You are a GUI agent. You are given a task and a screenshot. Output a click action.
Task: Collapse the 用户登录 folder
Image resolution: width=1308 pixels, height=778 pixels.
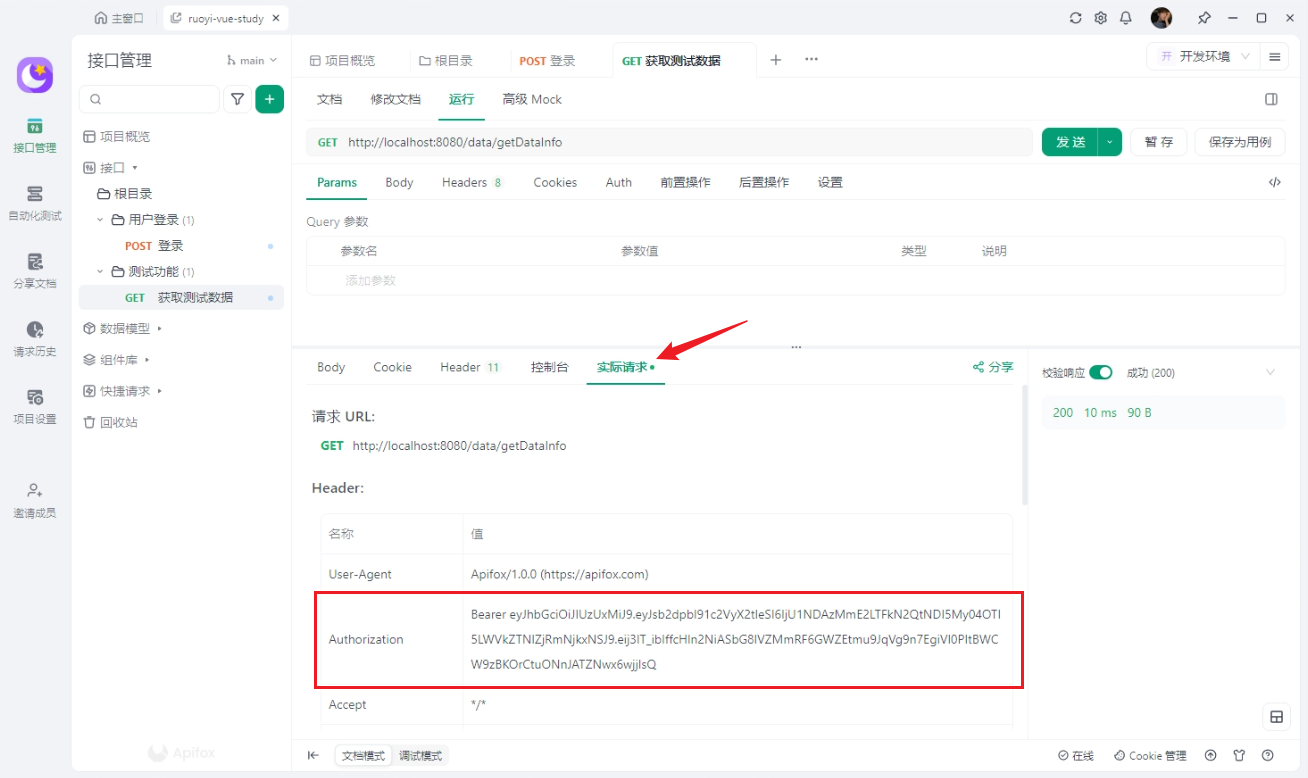(100, 220)
